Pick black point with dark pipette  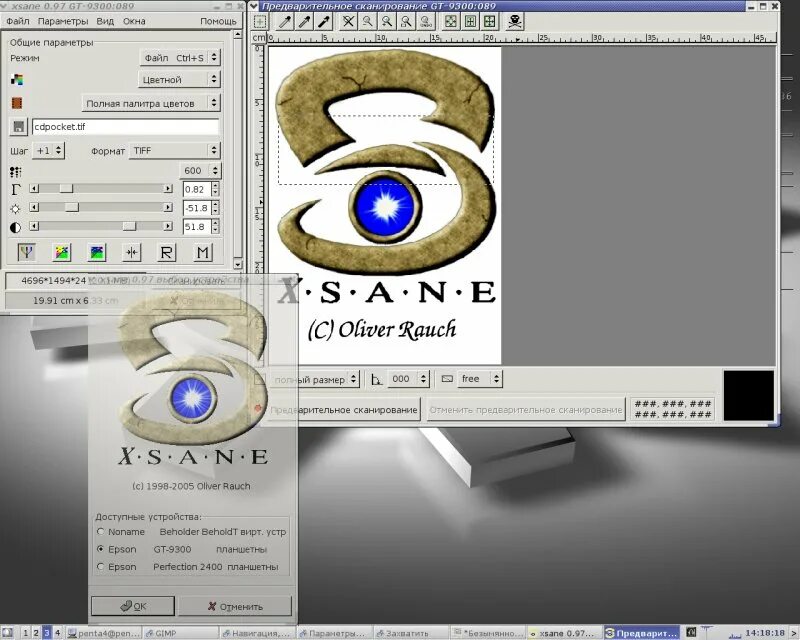click(323, 21)
